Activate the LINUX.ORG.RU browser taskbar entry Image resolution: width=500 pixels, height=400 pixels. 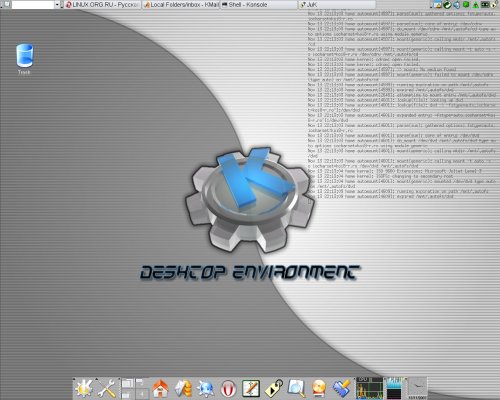[x=103, y=5]
